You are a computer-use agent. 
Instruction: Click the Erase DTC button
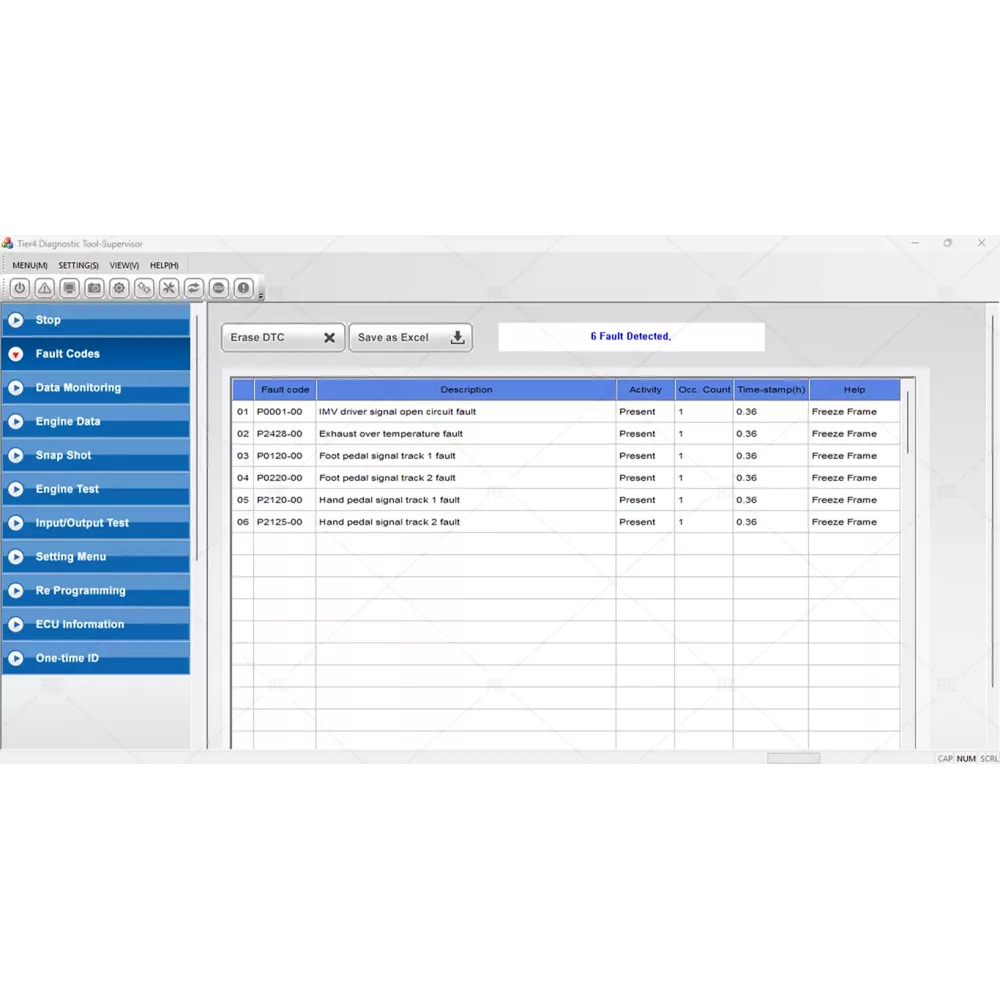pyautogui.click(x=283, y=338)
